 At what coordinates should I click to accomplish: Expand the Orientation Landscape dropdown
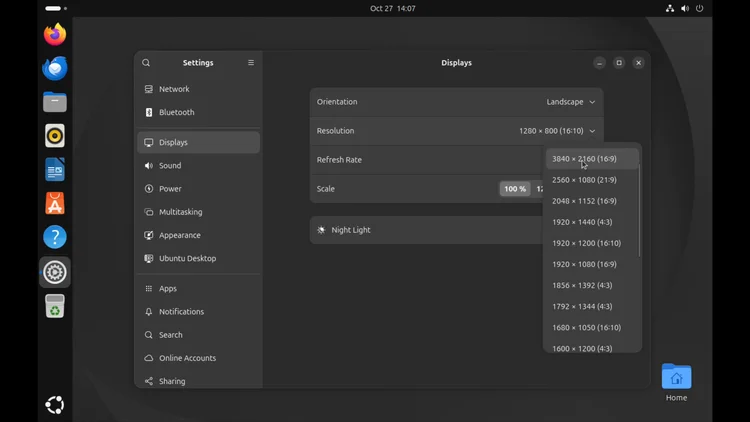571,102
